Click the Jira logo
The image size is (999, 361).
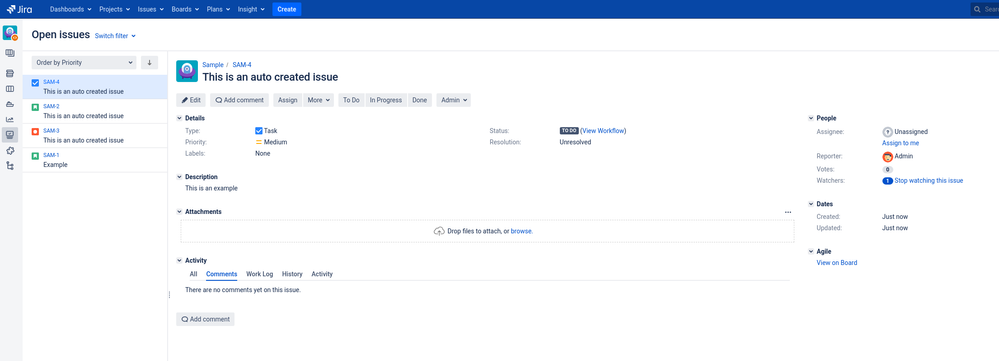coord(19,9)
